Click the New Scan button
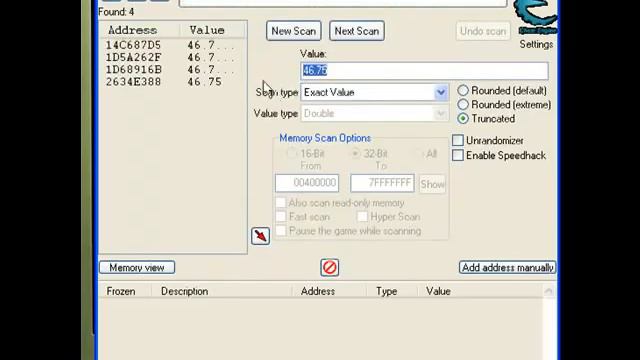640x360 pixels. tap(294, 31)
